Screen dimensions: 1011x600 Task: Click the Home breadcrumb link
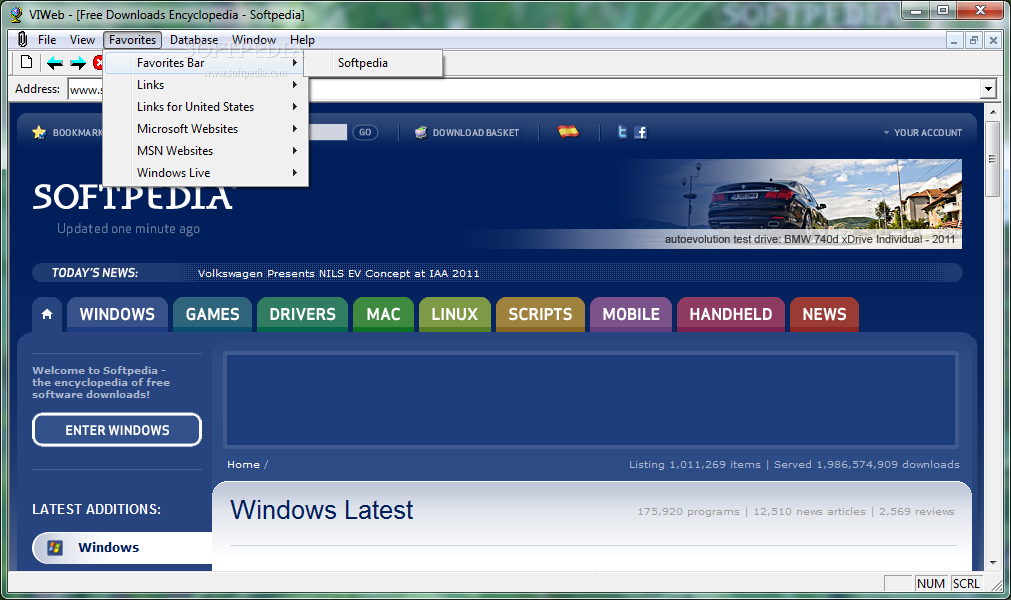coord(243,464)
